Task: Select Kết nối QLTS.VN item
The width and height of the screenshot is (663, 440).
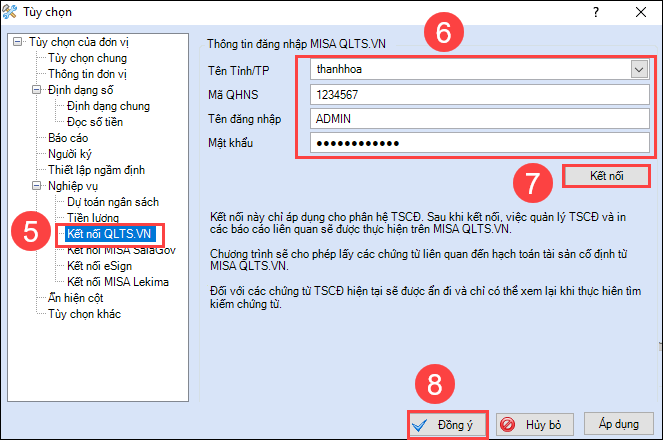Action: (110, 234)
